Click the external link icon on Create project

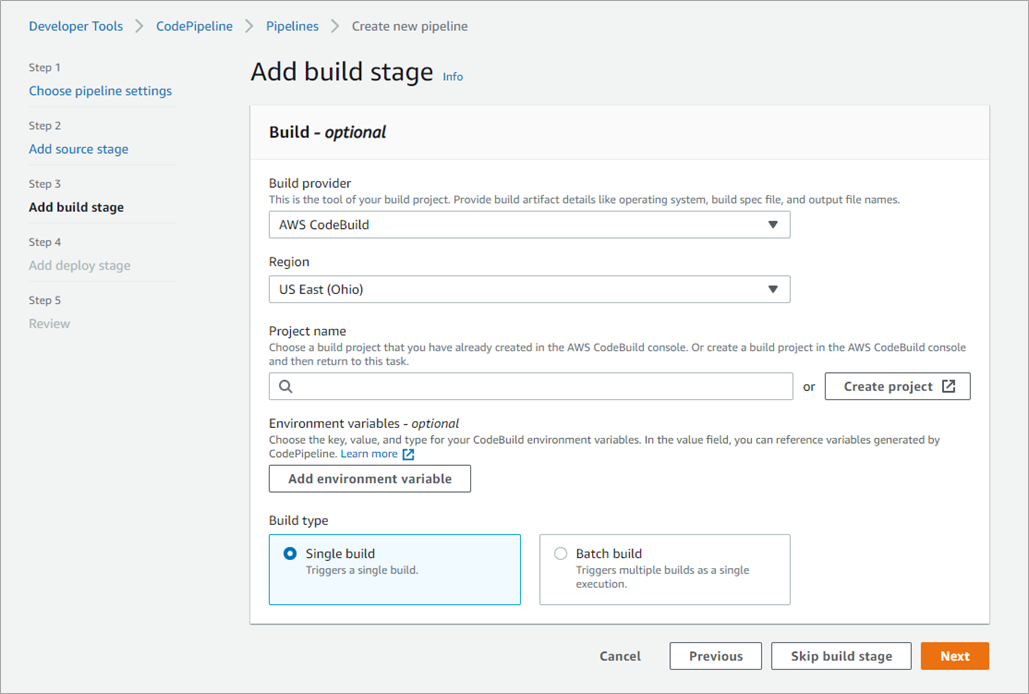[949, 387]
